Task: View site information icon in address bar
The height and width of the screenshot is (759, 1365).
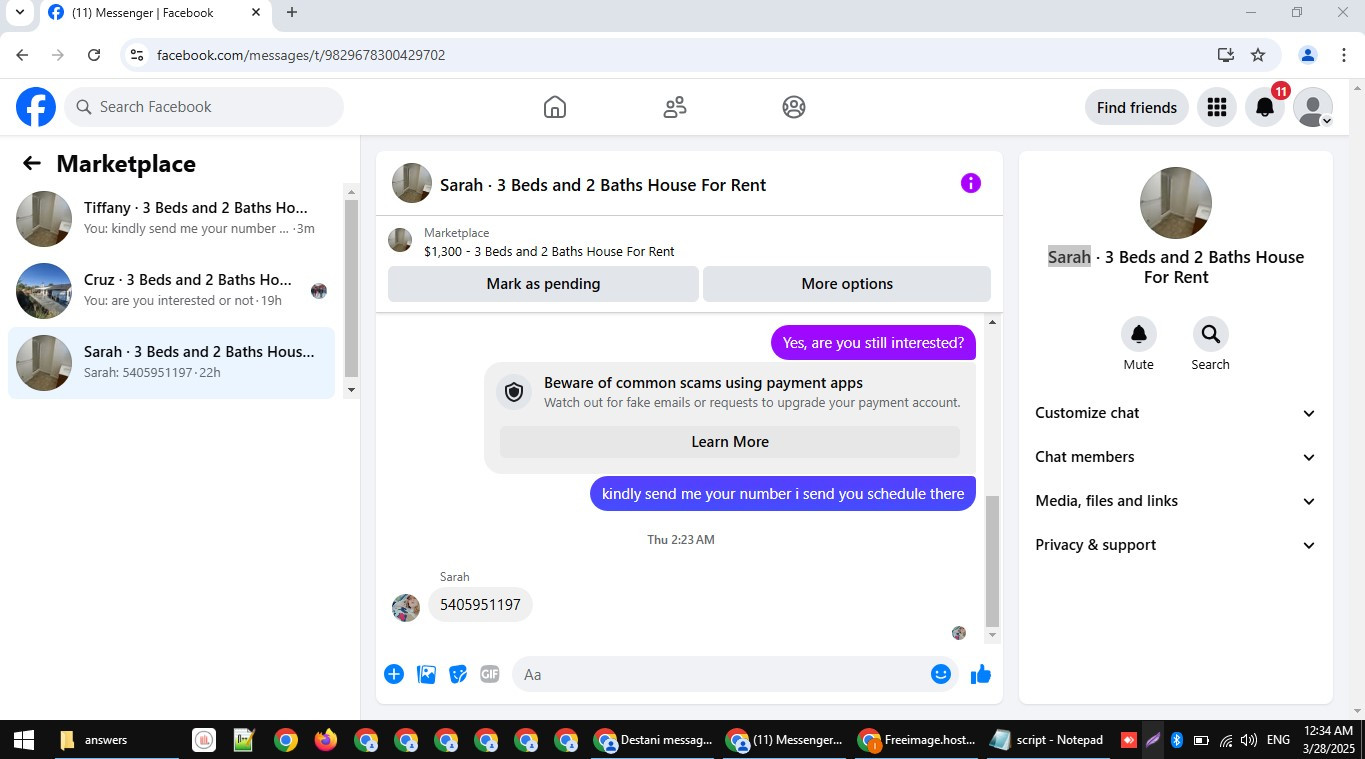Action: pyautogui.click(x=138, y=55)
